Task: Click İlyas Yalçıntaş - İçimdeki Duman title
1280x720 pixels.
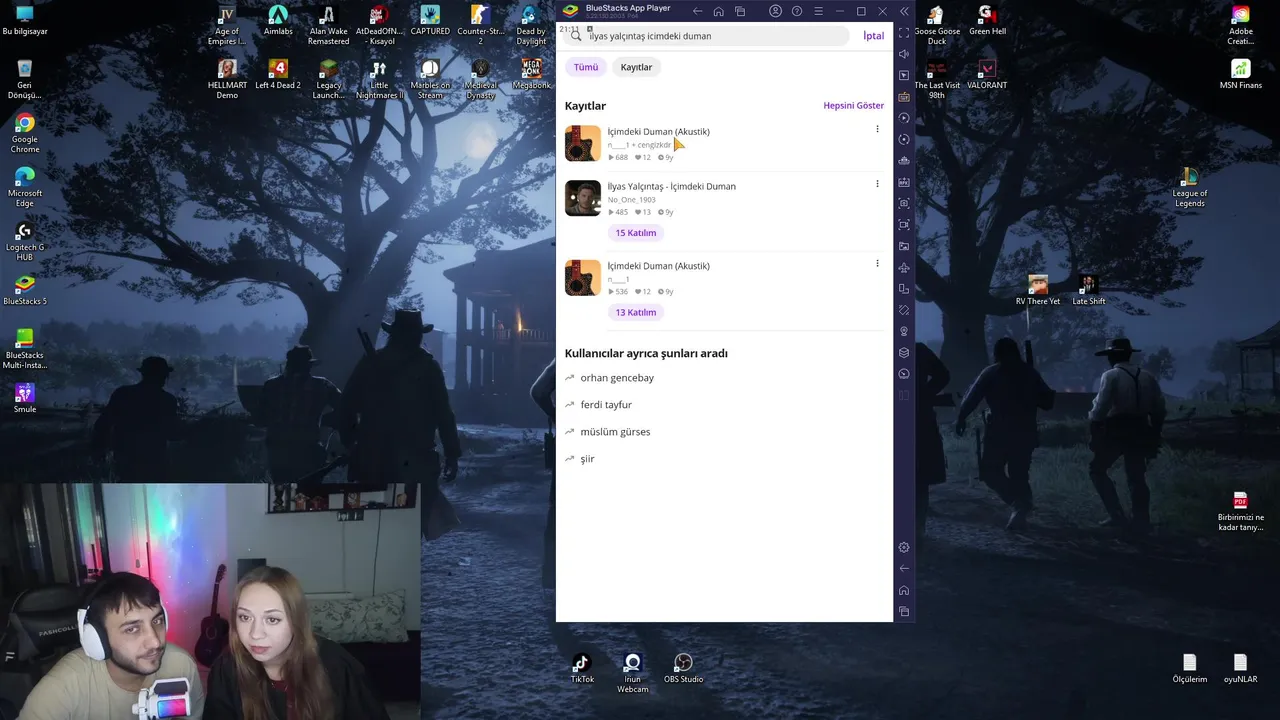Action: (671, 186)
